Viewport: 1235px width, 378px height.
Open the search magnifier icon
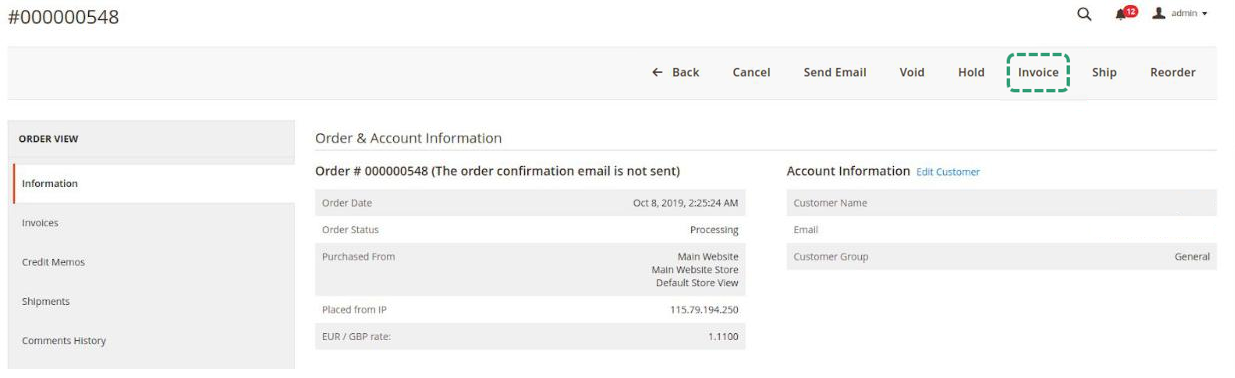(x=1084, y=14)
